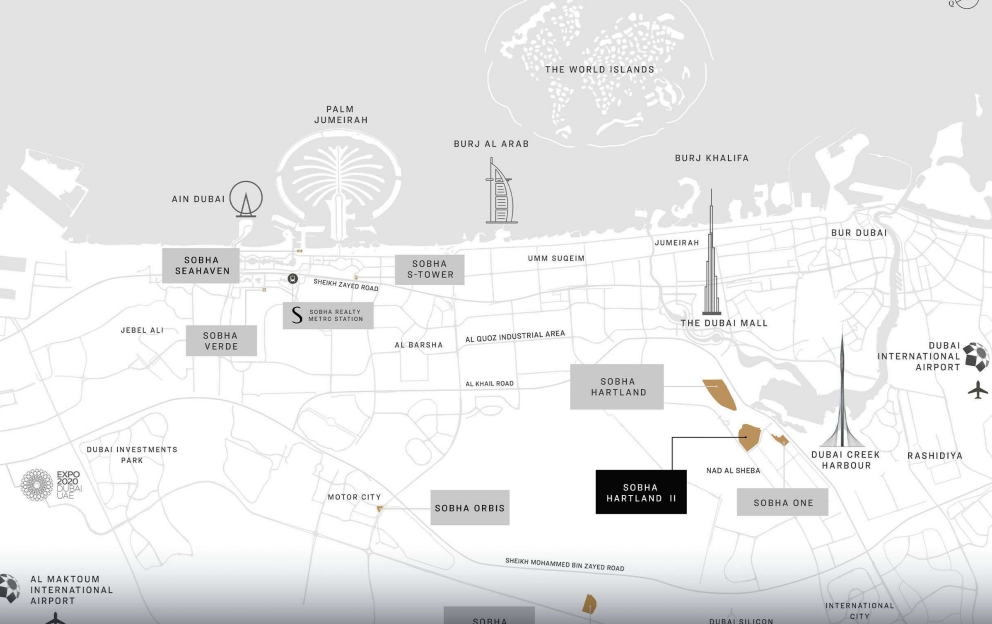The width and height of the screenshot is (992, 624).
Task: Click the Al Maktoum International Airport label
Action: 71,590
